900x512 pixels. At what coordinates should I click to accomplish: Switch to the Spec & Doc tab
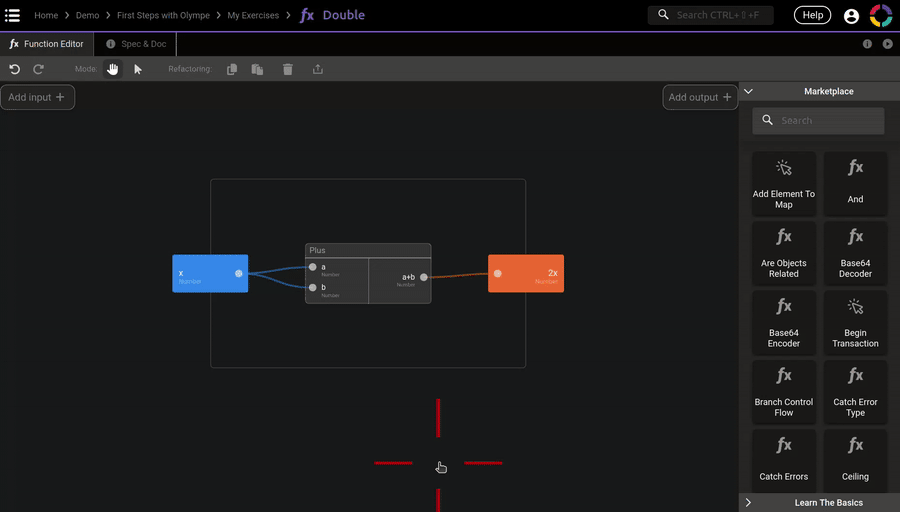click(x=136, y=44)
